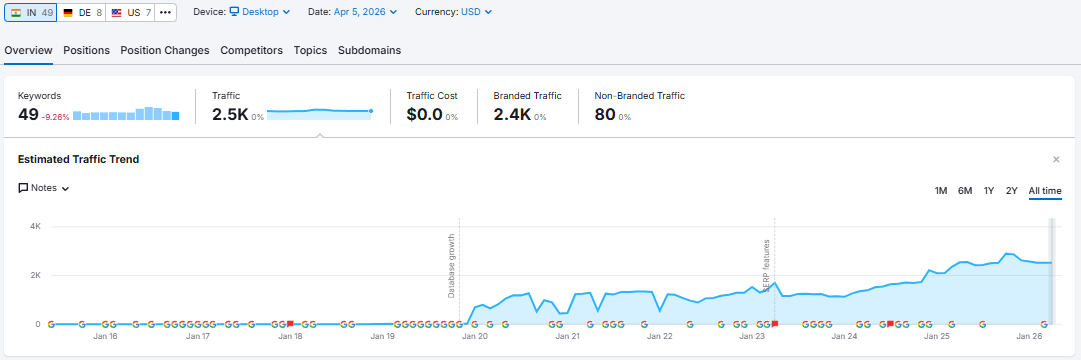Click the Traffic sparkline chart
Viewport: 1081px width, 360px height.
pyautogui.click(x=320, y=114)
